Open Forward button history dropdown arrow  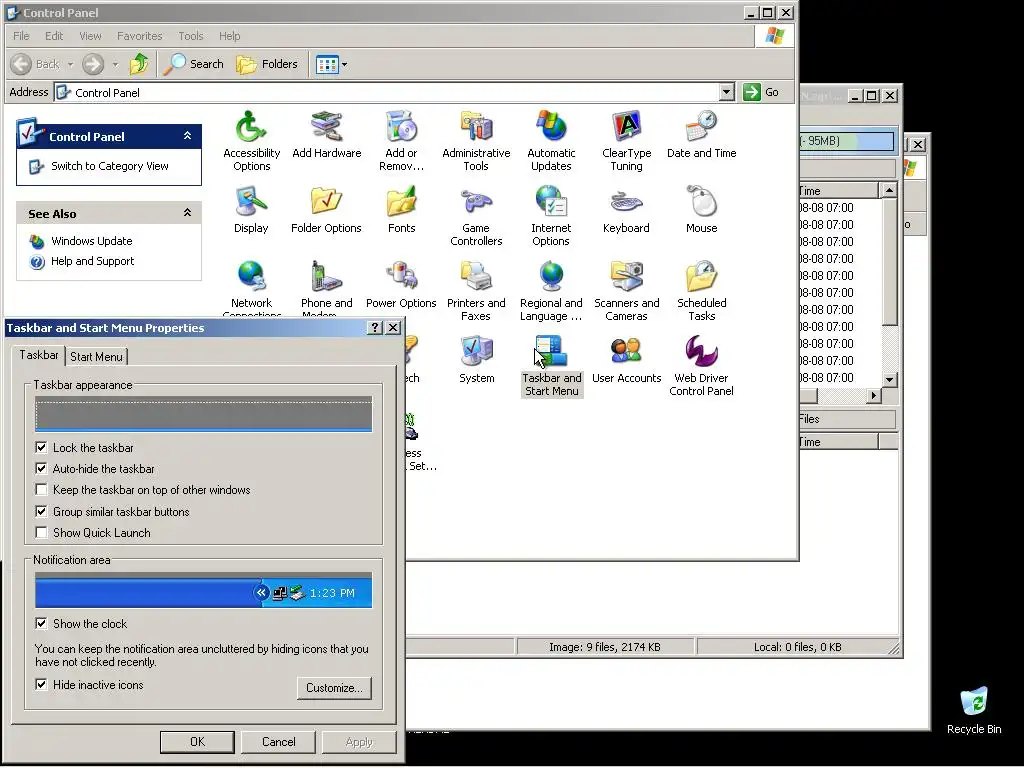click(x=116, y=64)
